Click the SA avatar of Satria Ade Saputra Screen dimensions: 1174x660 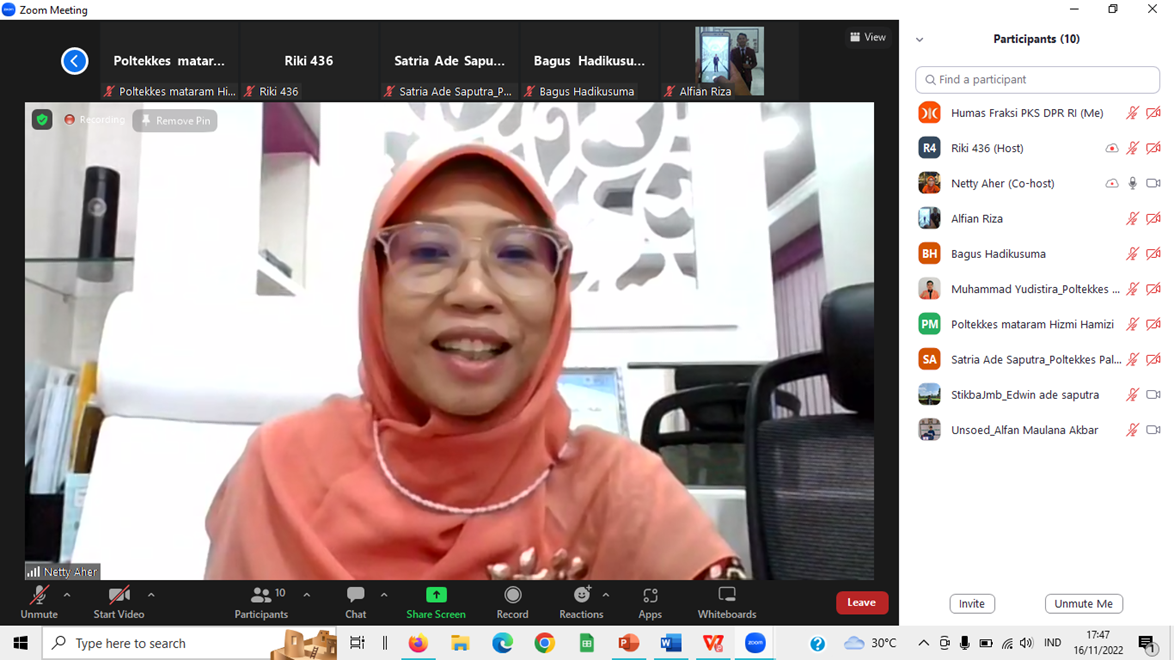[x=929, y=360]
